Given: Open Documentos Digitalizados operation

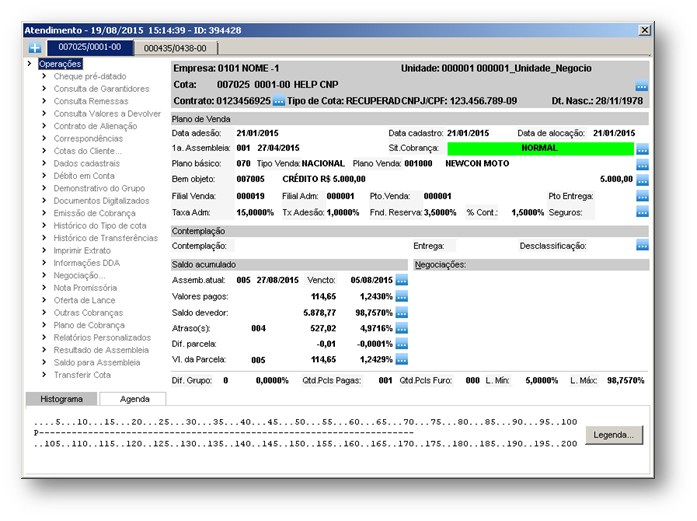Looking at the screenshot, I should (101, 200).
